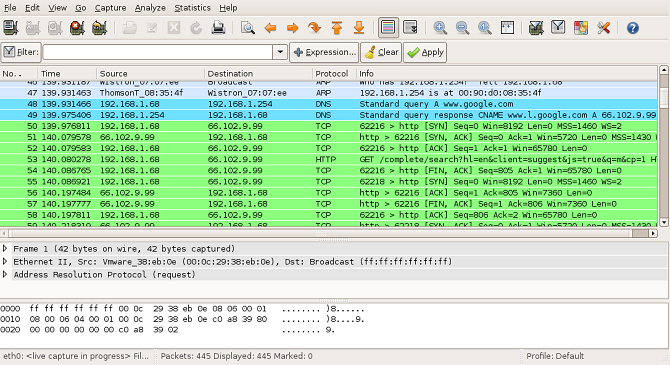Open the Analyze menu
The image size is (670, 365).
(x=150, y=8)
